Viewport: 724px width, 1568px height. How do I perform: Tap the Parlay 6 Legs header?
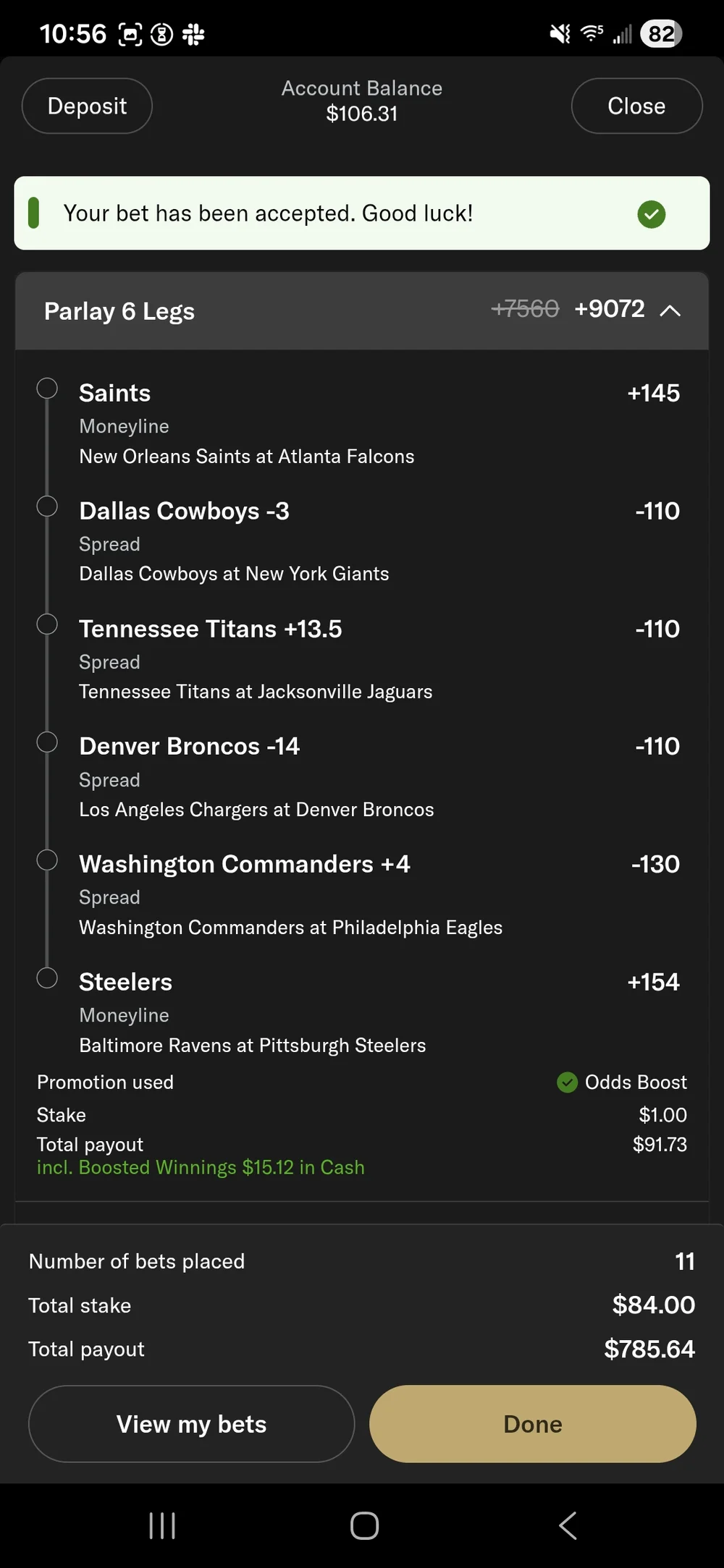pyautogui.click(x=119, y=311)
